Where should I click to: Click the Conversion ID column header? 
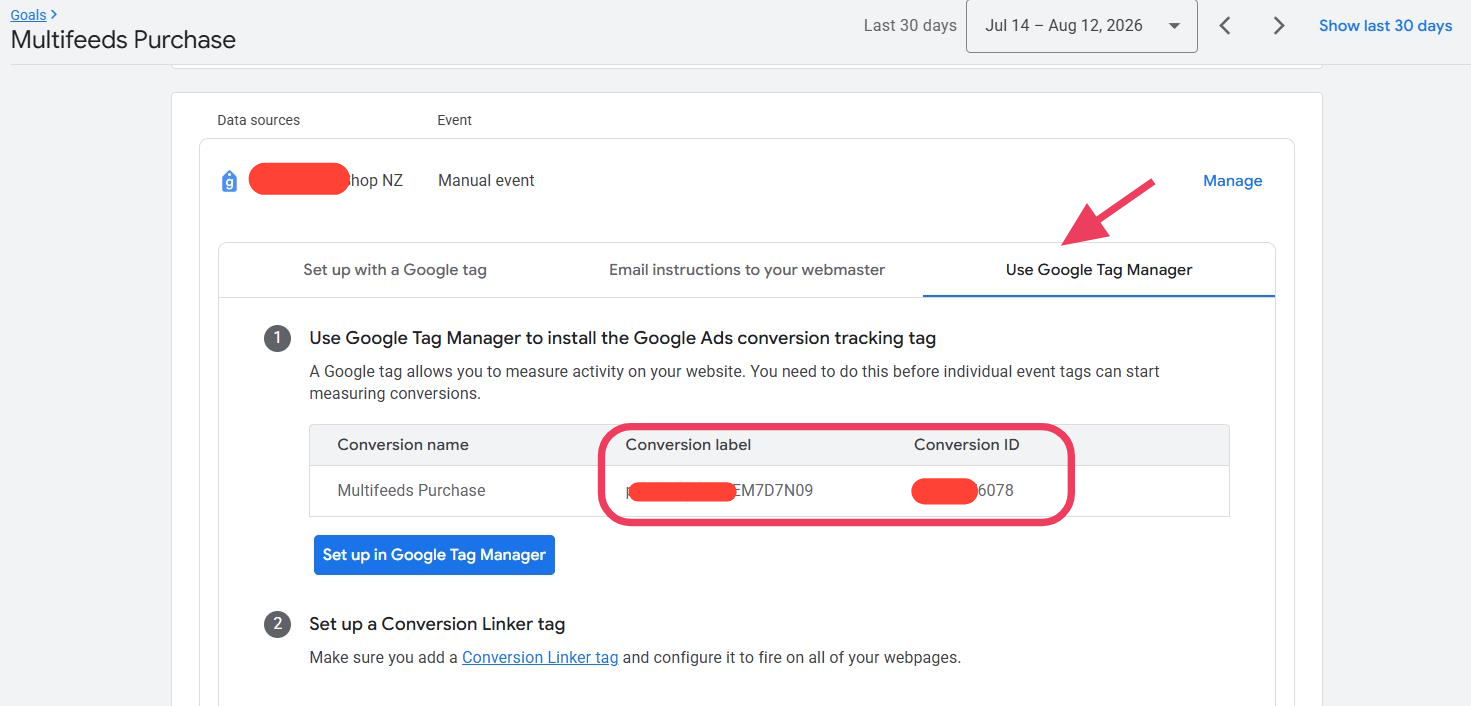[967, 445]
